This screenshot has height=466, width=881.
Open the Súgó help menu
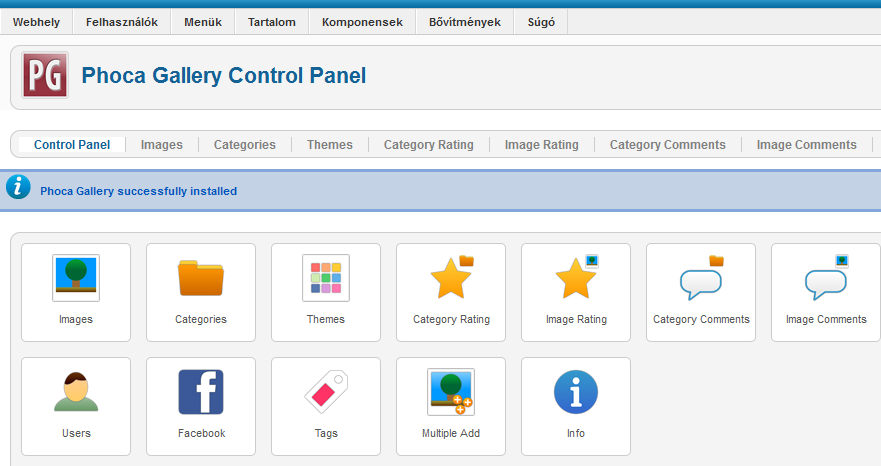click(541, 22)
